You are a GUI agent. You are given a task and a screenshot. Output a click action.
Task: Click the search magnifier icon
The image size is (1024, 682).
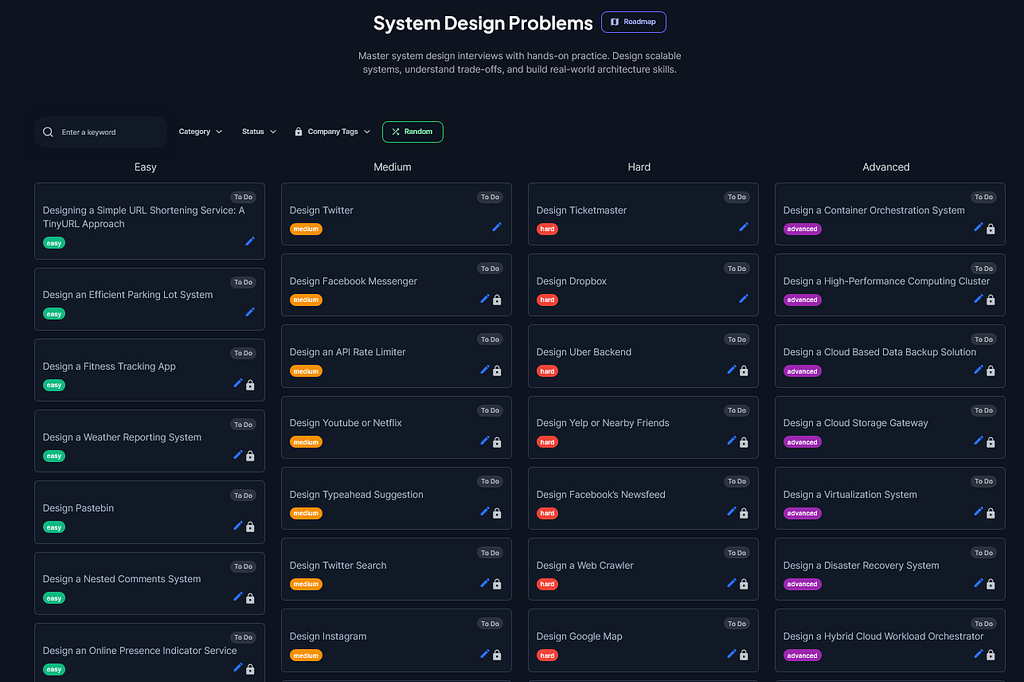pos(48,132)
